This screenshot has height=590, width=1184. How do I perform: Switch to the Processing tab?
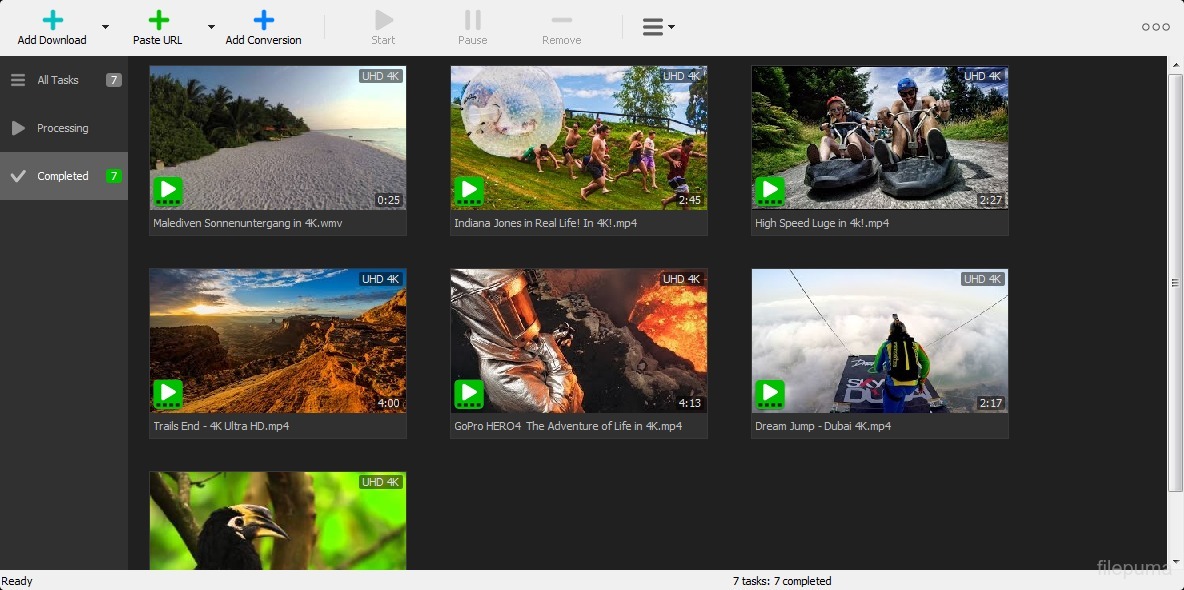tap(64, 128)
